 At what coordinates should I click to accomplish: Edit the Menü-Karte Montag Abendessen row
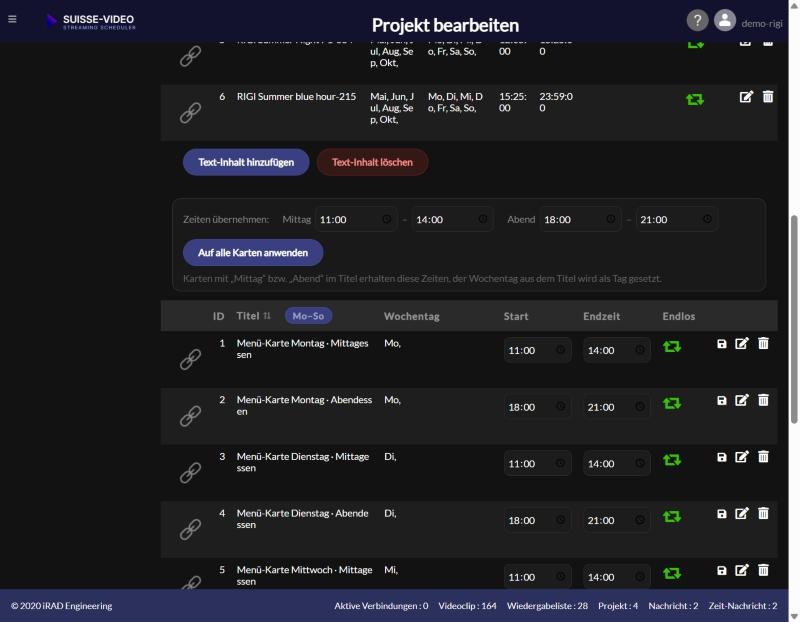742,400
